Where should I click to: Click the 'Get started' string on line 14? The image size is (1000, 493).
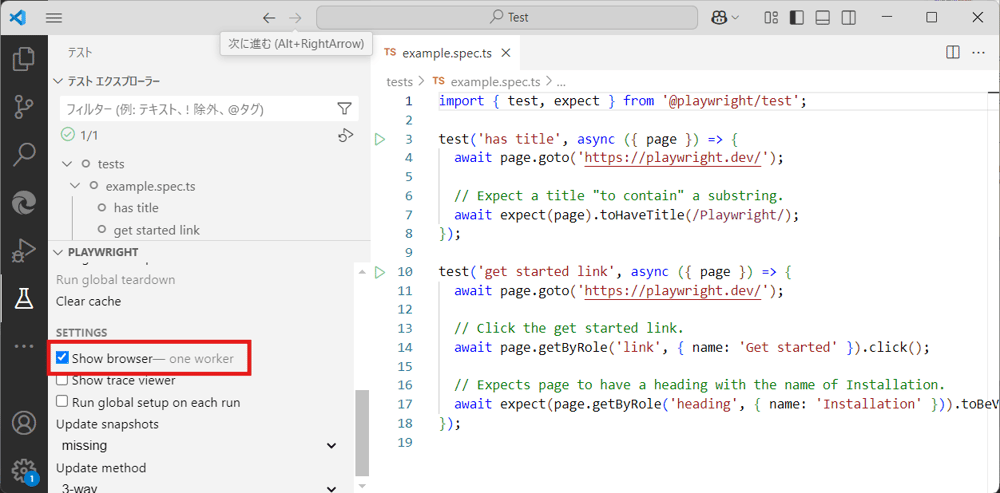coord(790,348)
